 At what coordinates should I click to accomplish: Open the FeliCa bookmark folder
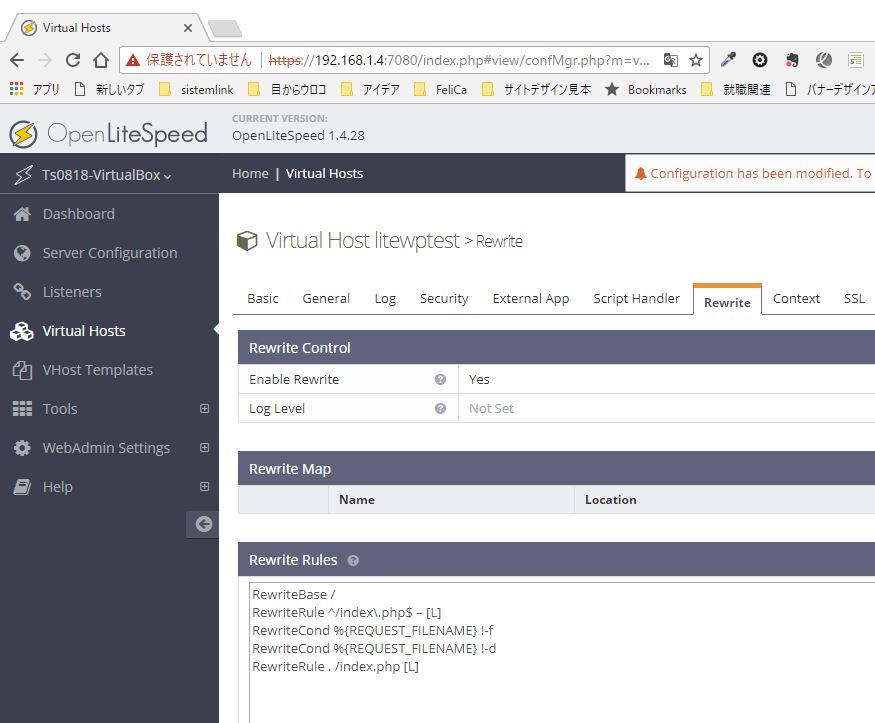(440, 89)
